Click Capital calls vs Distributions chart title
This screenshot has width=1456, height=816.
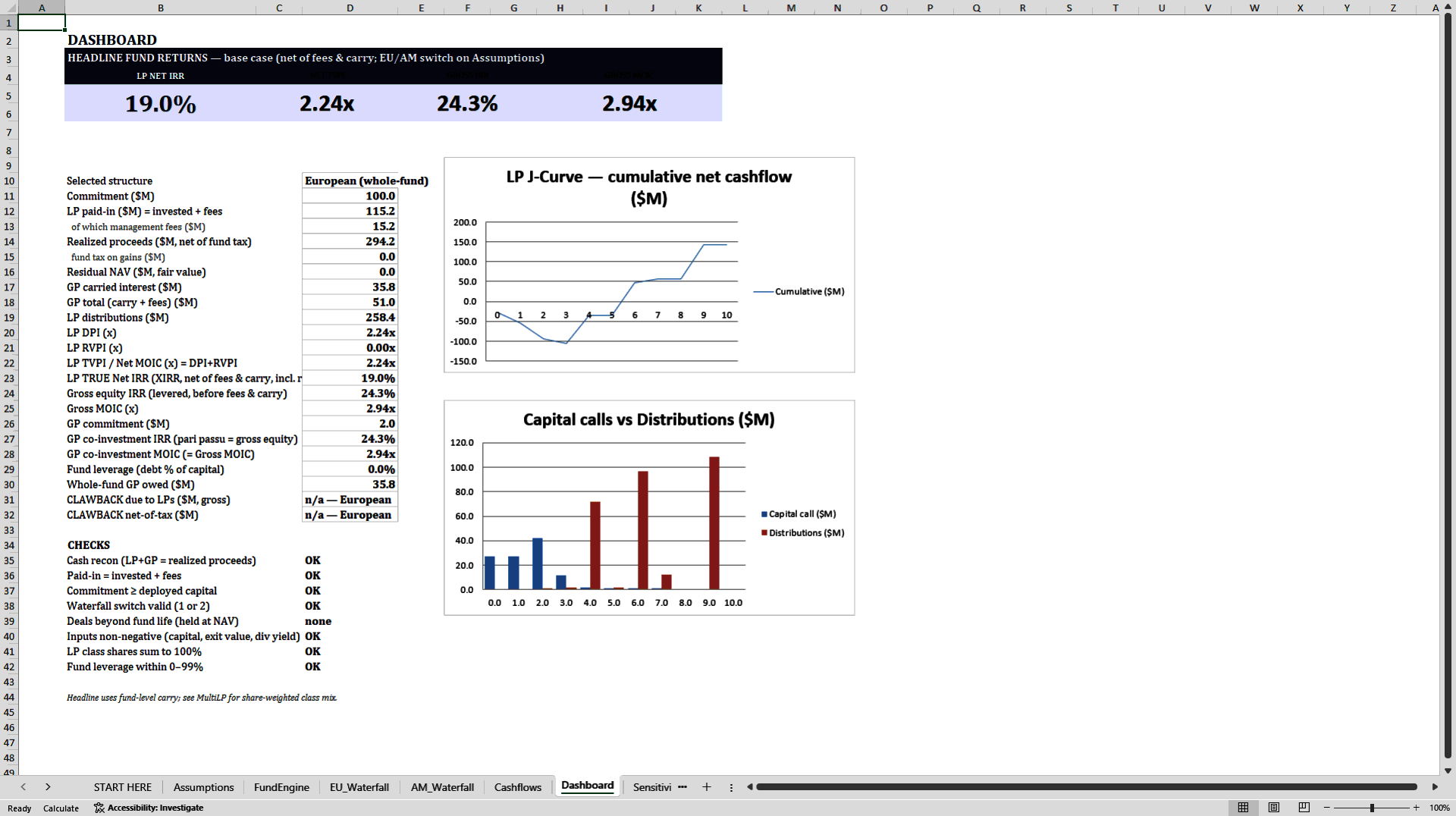tap(649, 419)
